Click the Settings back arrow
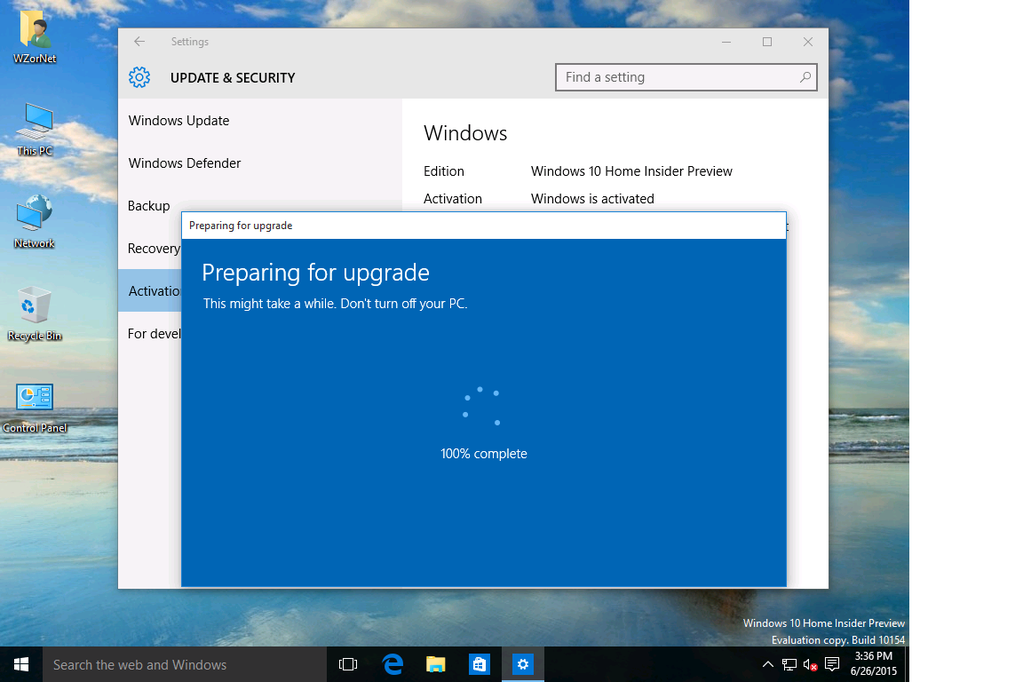Image resolution: width=1023 pixels, height=682 pixels. click(139, 41)
